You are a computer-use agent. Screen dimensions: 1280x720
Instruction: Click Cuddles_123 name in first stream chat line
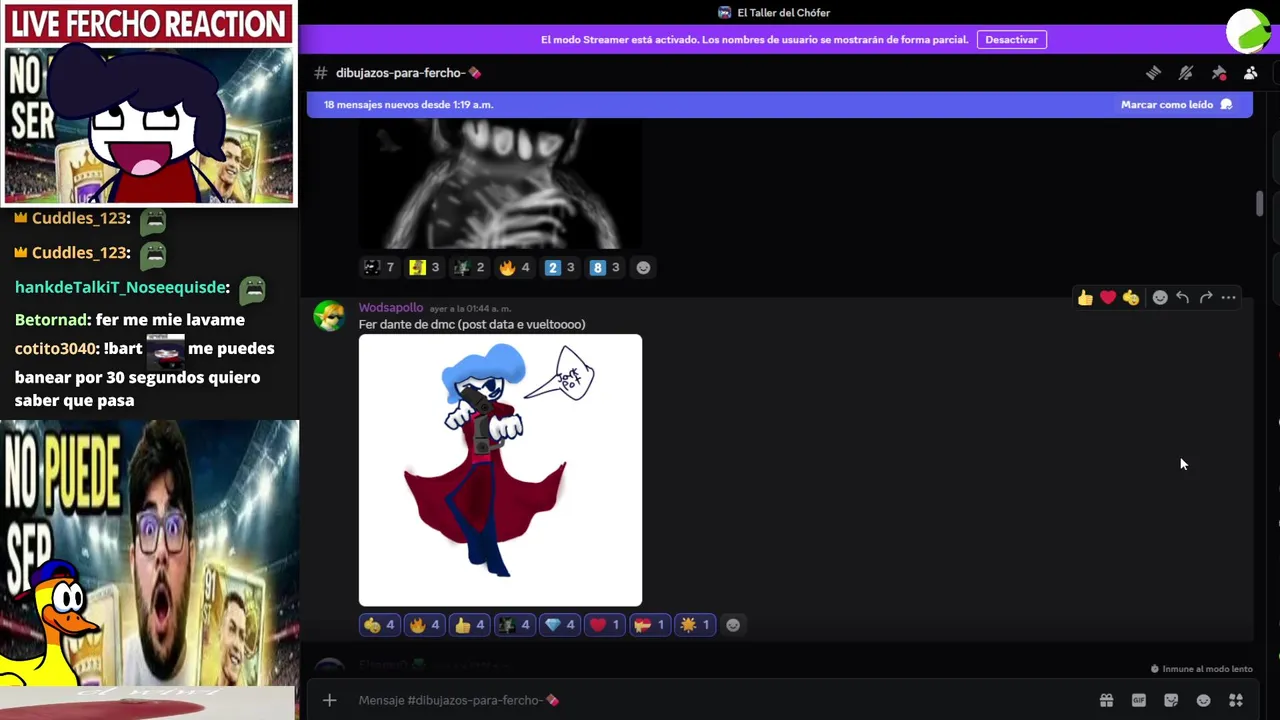[x=80, y=218]
